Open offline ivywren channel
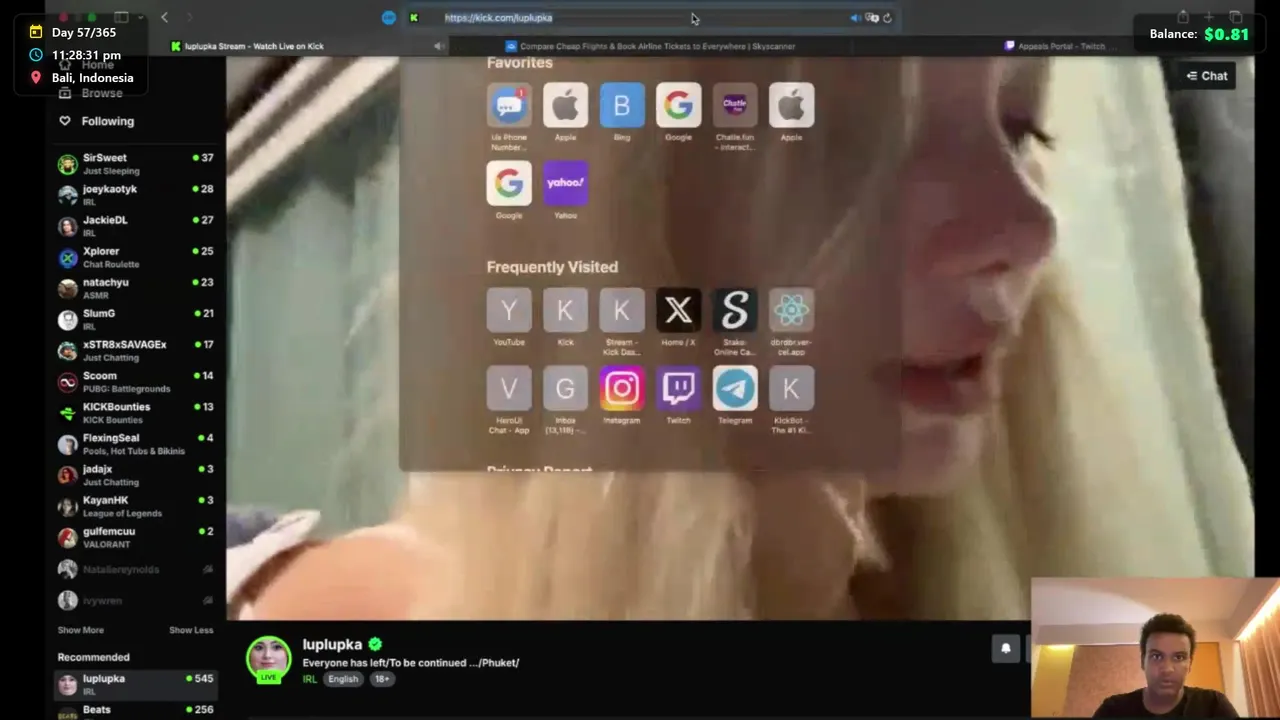1280x720 pixels. pyautogui.click(x=136, y=600)
